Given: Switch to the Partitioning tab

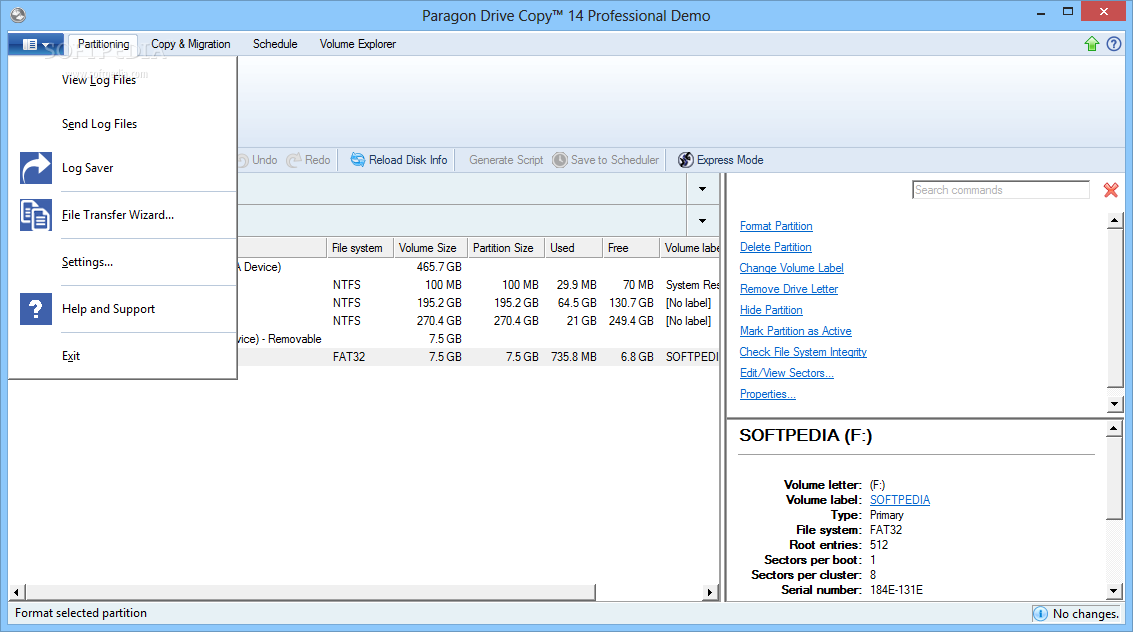Looking at the screenshot, I should tap(103, 44).
